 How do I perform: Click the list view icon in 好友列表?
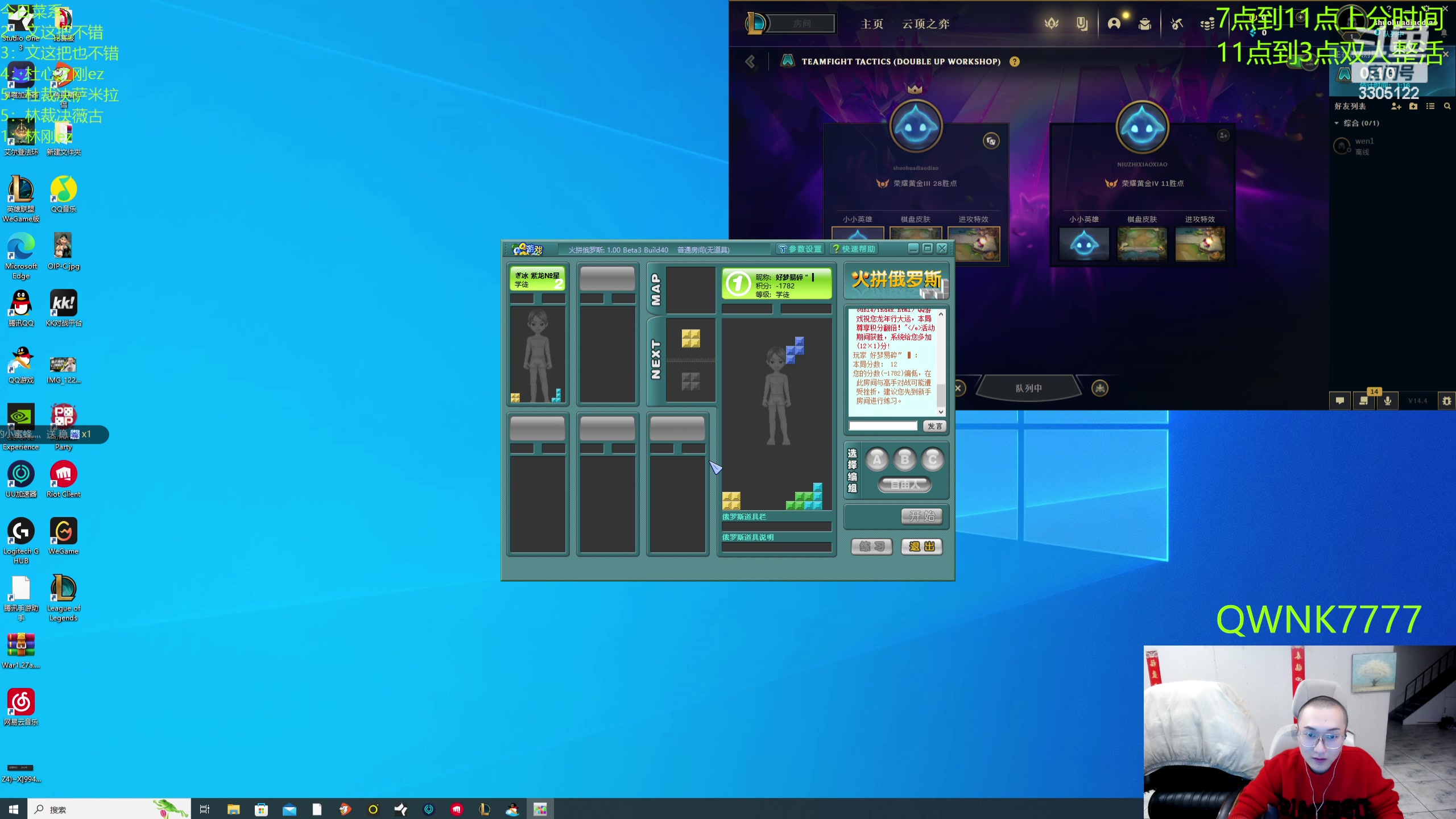click(x=1430, y=106)
